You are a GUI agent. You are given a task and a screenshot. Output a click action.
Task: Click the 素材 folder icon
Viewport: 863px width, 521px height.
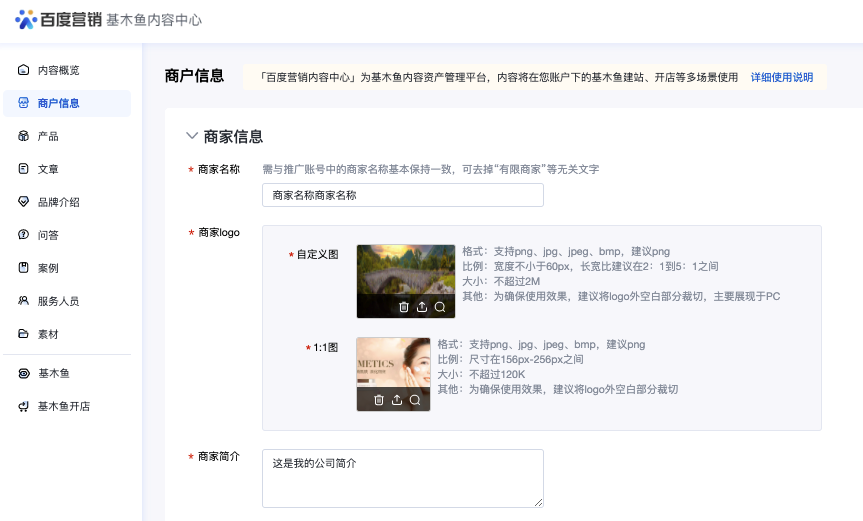23,334
